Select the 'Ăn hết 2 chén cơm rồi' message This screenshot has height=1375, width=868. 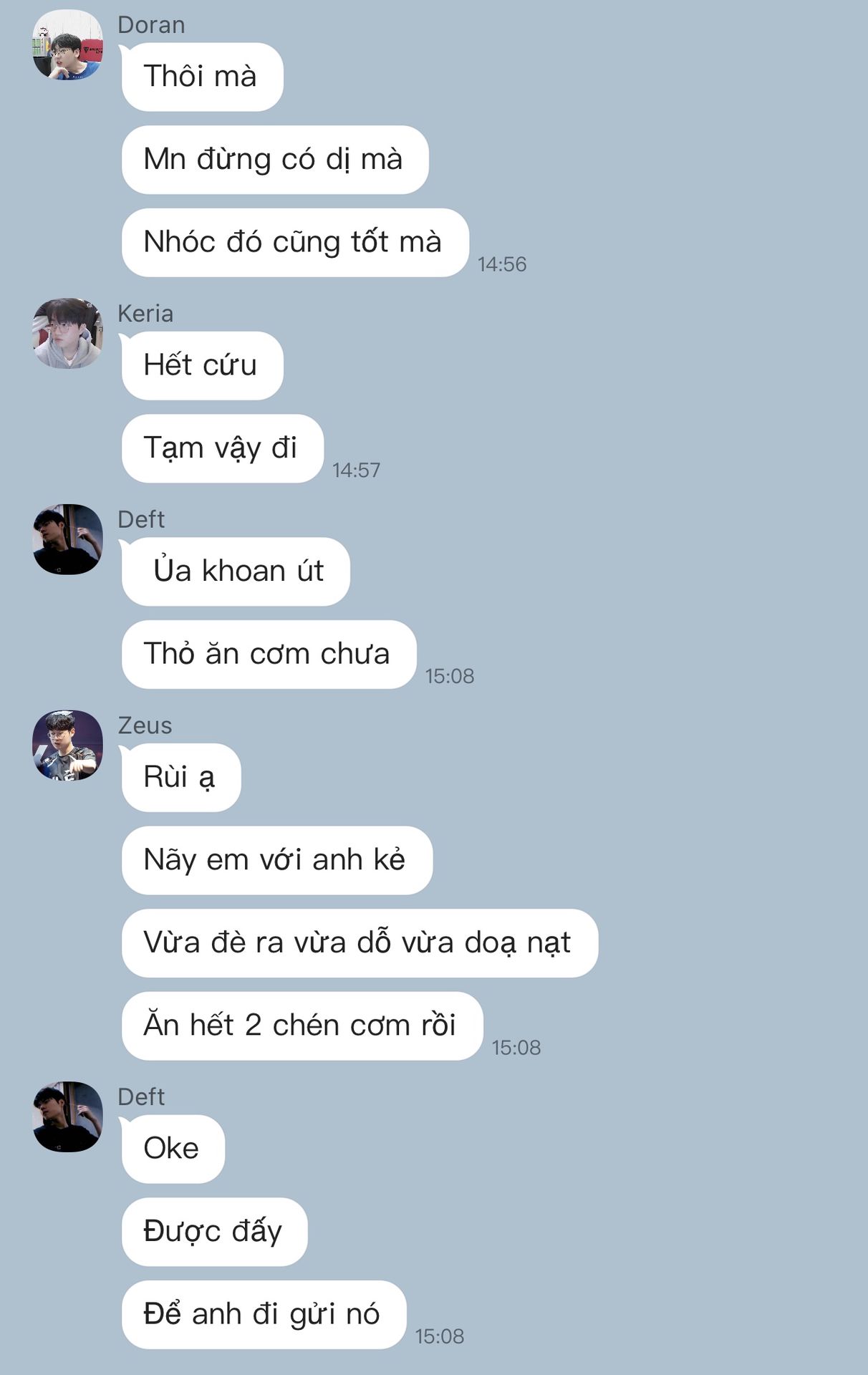coord(302,1026)
